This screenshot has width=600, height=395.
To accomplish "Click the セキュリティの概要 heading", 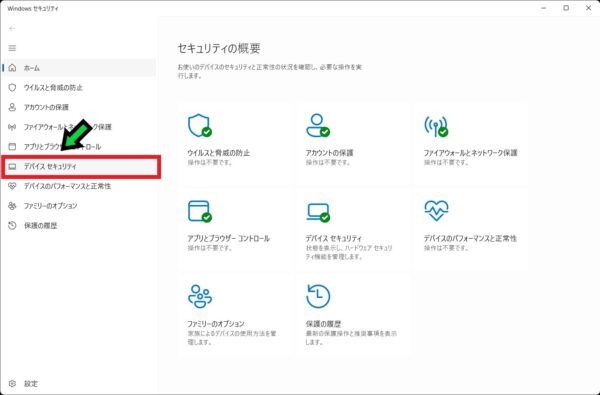I will pyautogui.click(x=219, y=48).
